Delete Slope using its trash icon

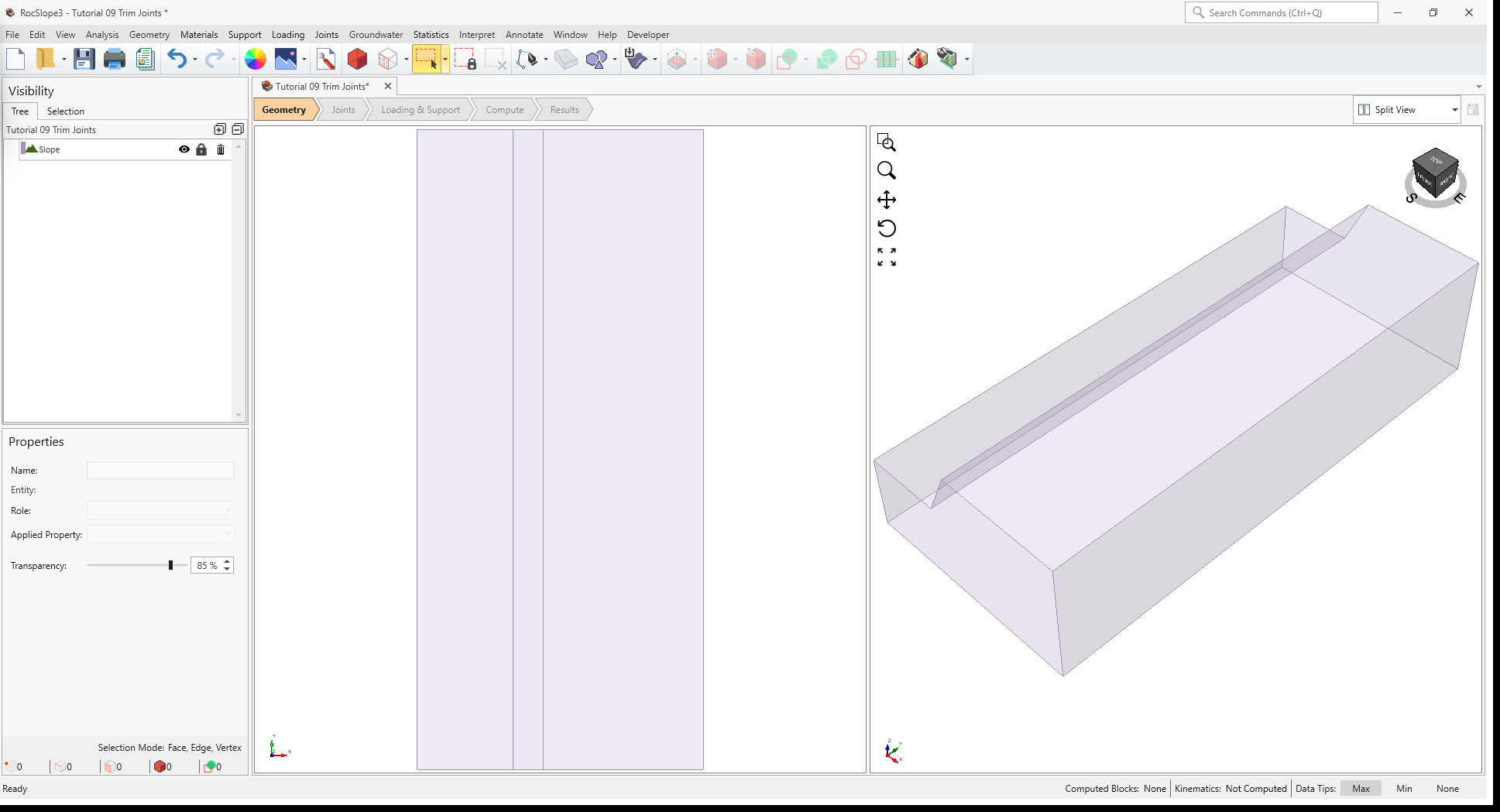point(221,149)
